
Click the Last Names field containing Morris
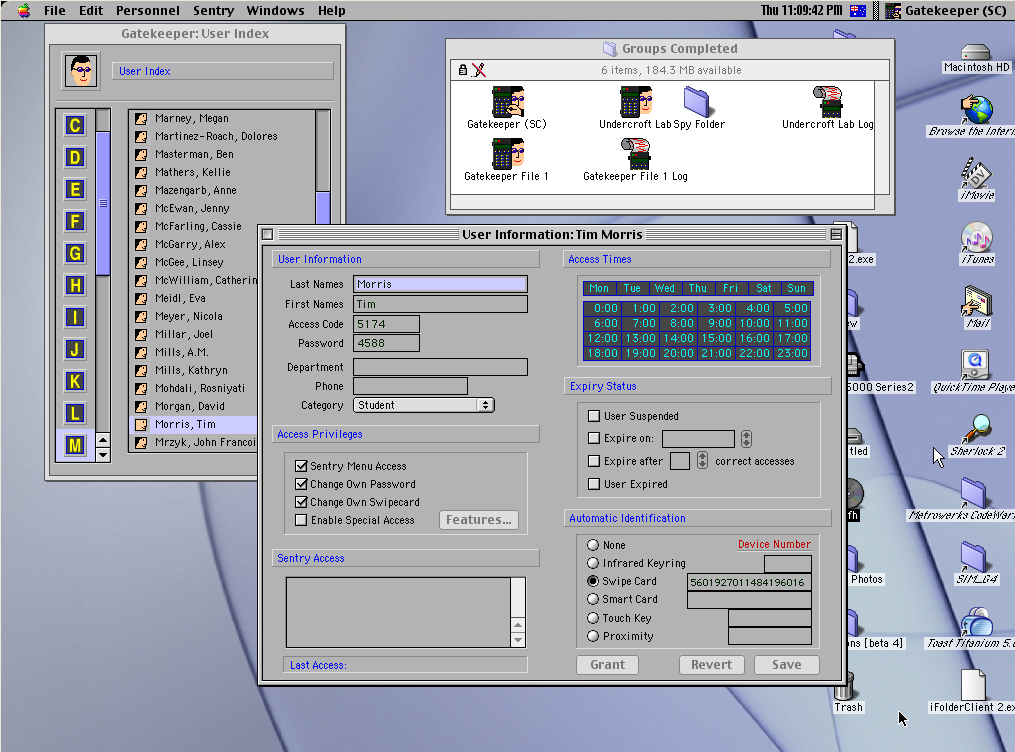pyautogui.click(x=440, y=284)
